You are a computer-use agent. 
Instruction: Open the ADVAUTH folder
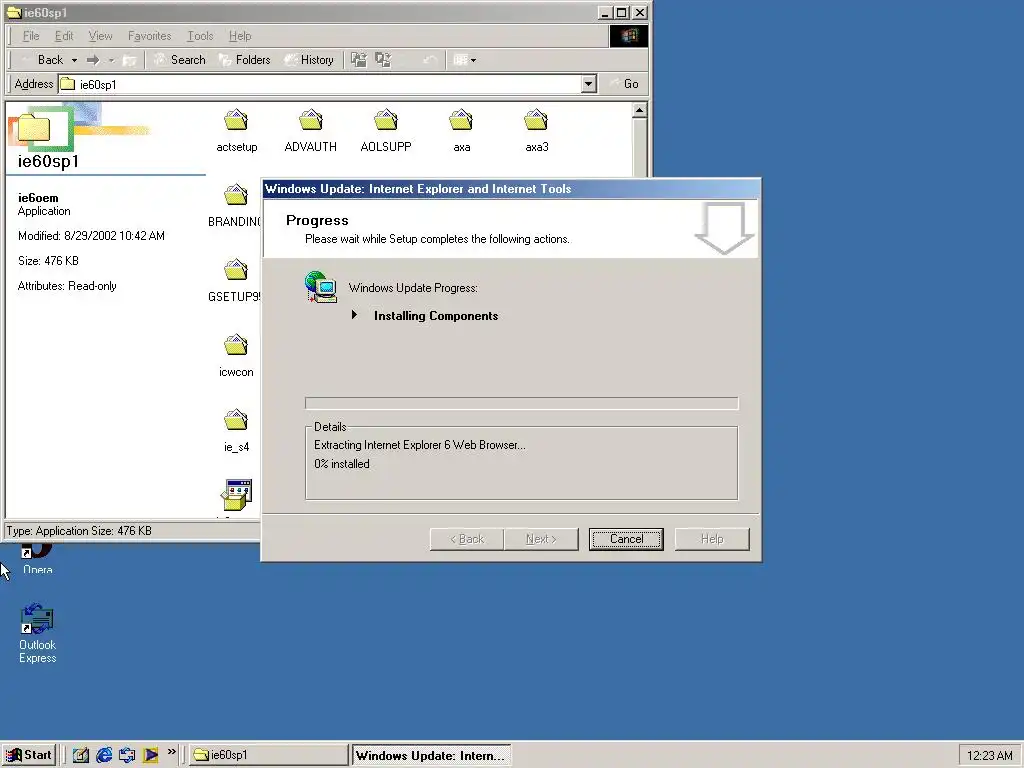pos(311,131)
